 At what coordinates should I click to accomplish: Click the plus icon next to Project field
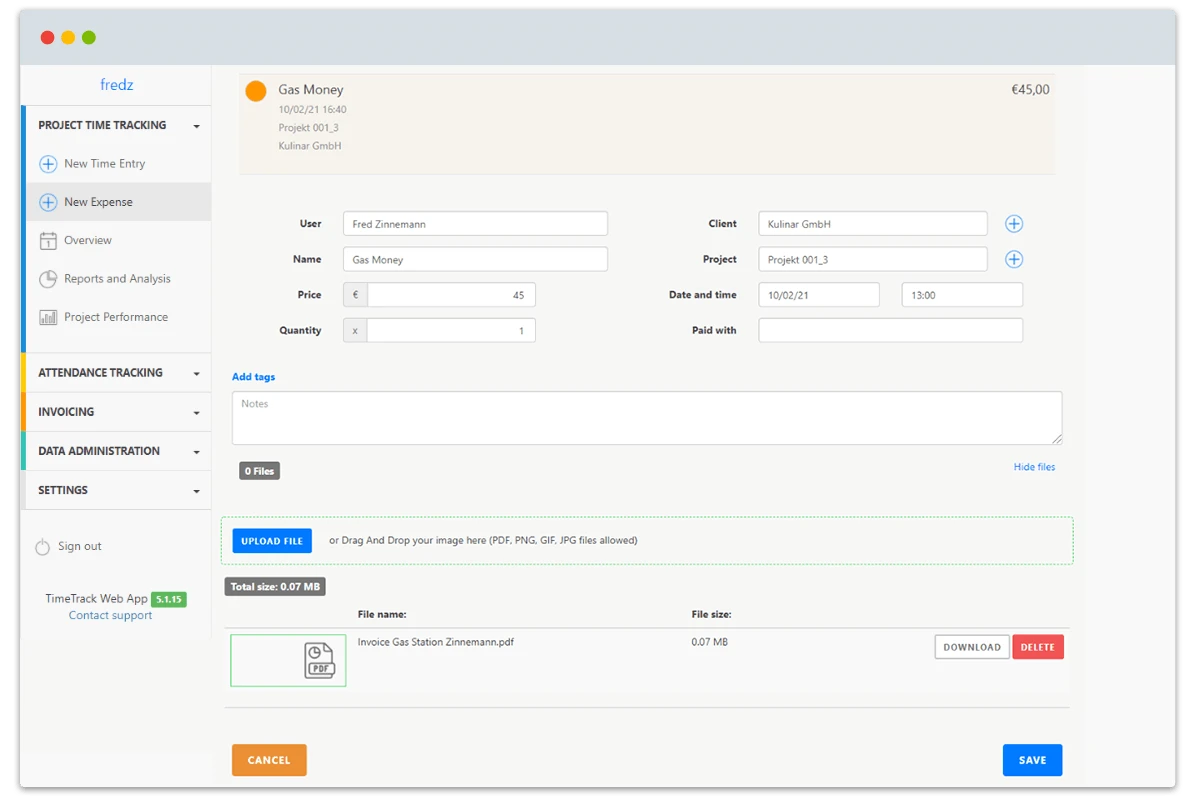(1014, 259)
